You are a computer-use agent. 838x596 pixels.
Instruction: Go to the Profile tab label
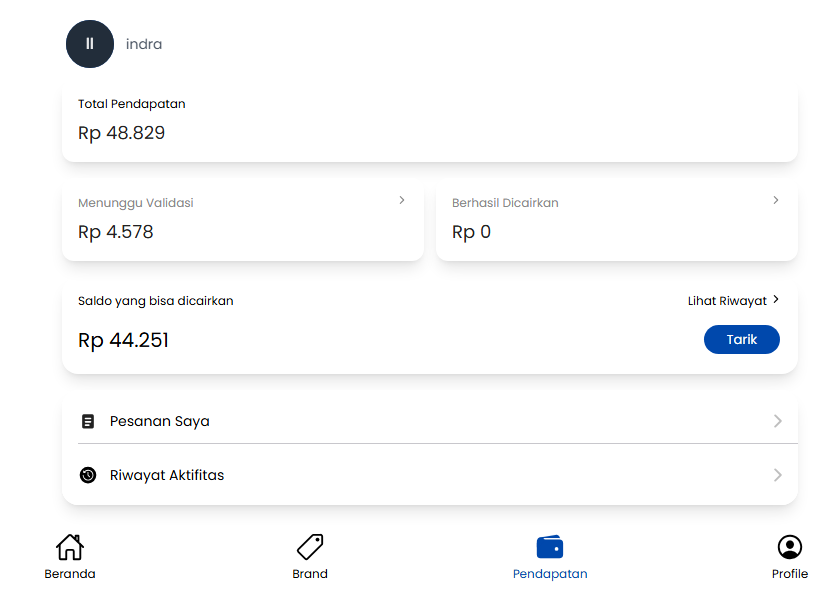pos(790,574)
